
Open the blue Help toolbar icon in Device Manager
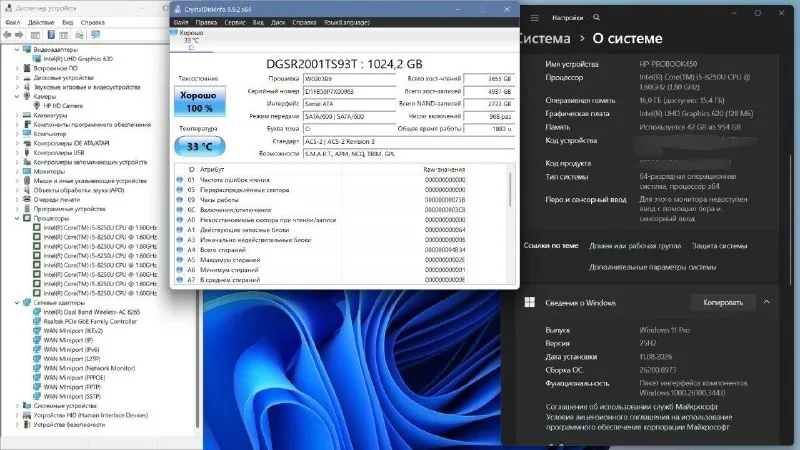coord(51,35)
